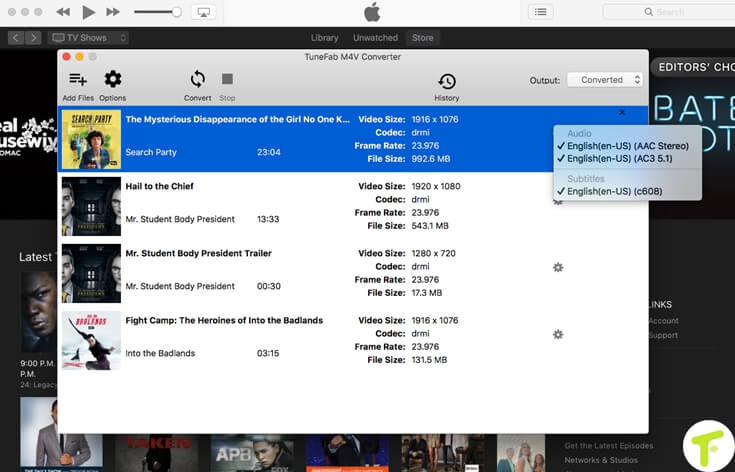The image size is (735, 472).
Task: Click the iTunes Play button
Action: click(x=88, y=12)
